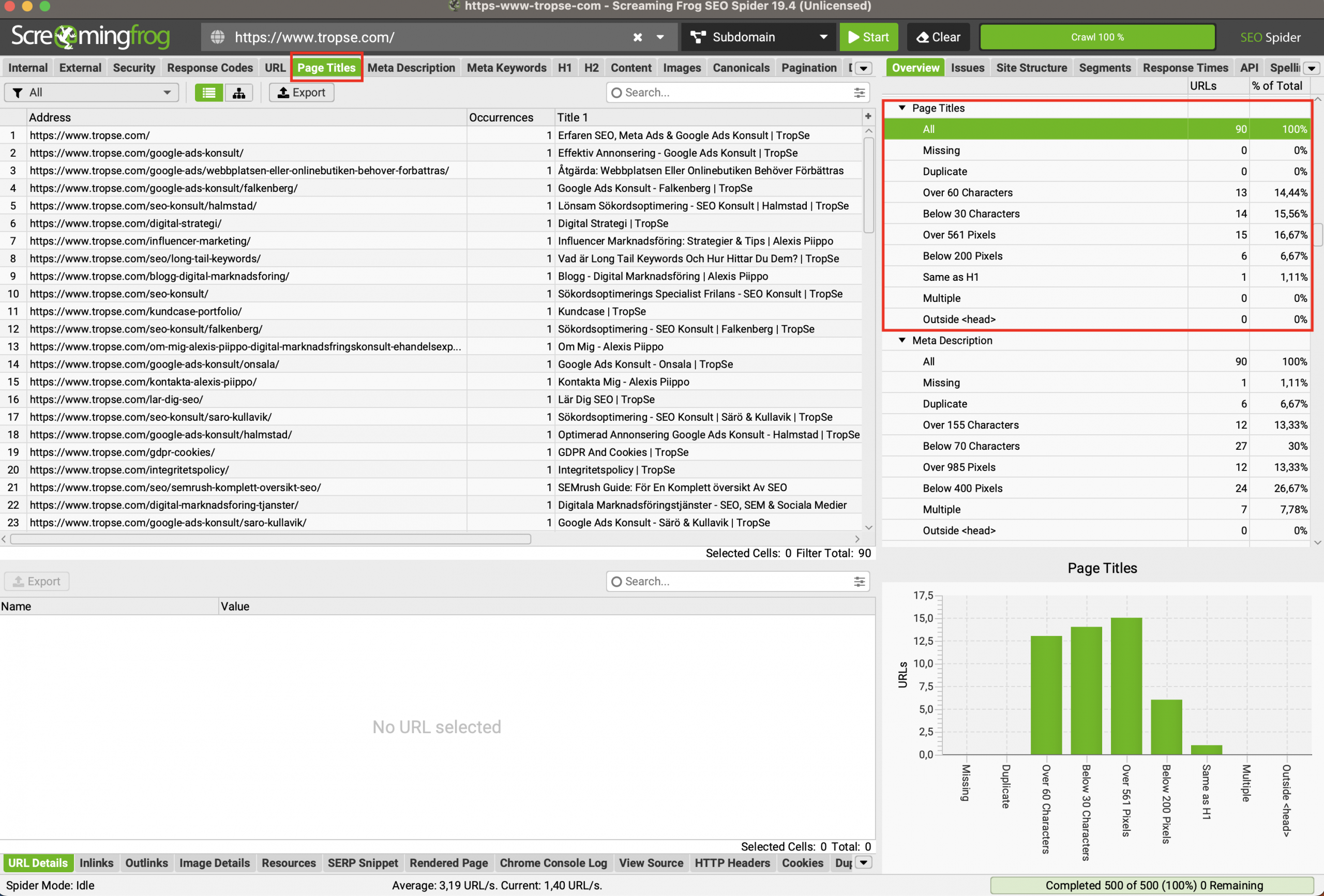The width and height of the screenshot is (1324, 896).
Task: Open URL history dropdown arrow
Action: (x=660, y=38)
